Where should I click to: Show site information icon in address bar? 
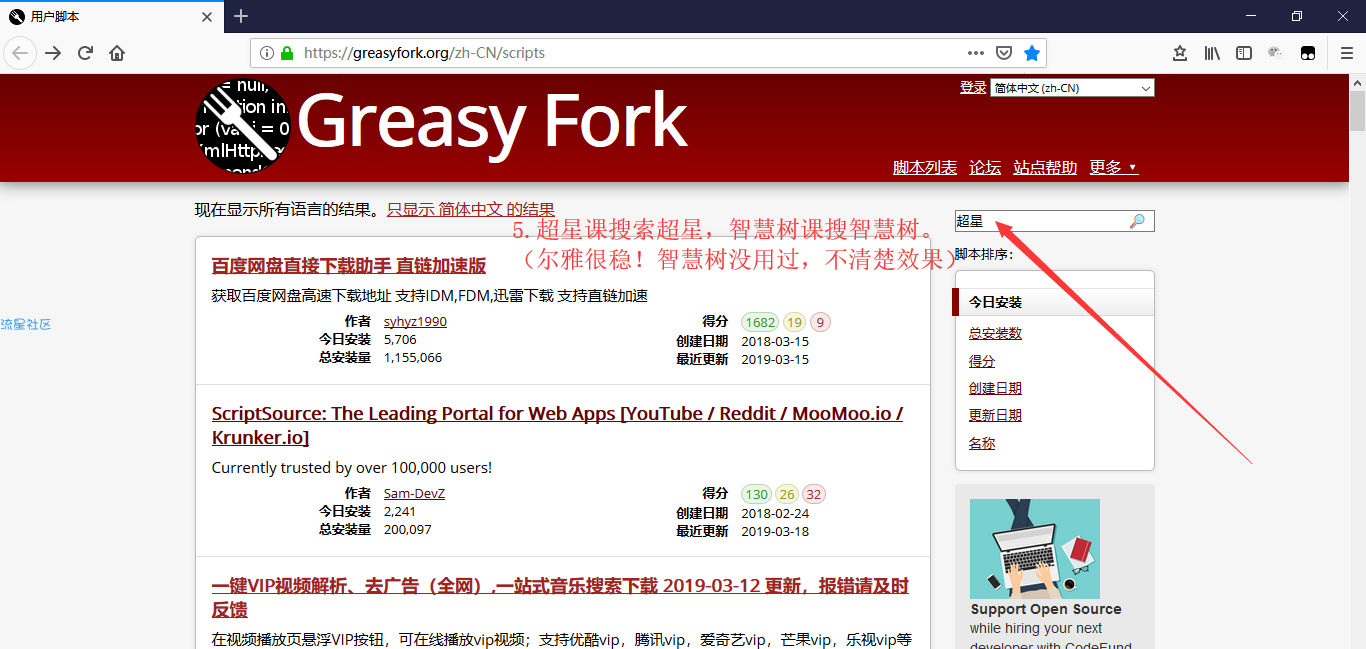coord(267,53)
